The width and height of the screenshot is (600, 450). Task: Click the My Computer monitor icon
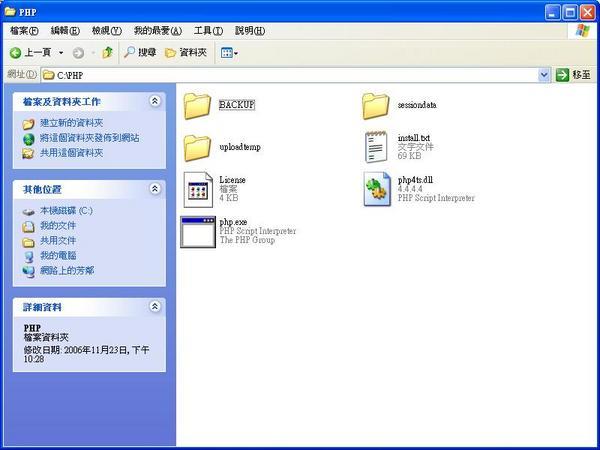(x=29, y=256)
